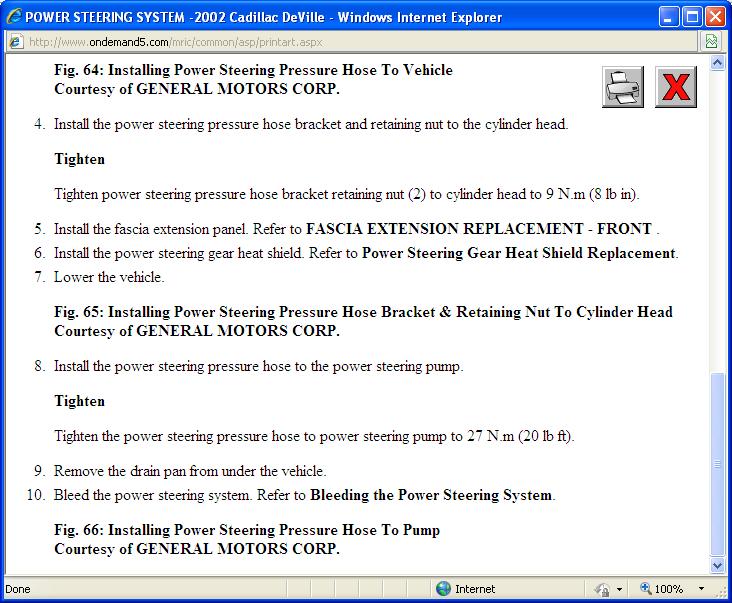Open the zoom level dropdown arrow

701,589
